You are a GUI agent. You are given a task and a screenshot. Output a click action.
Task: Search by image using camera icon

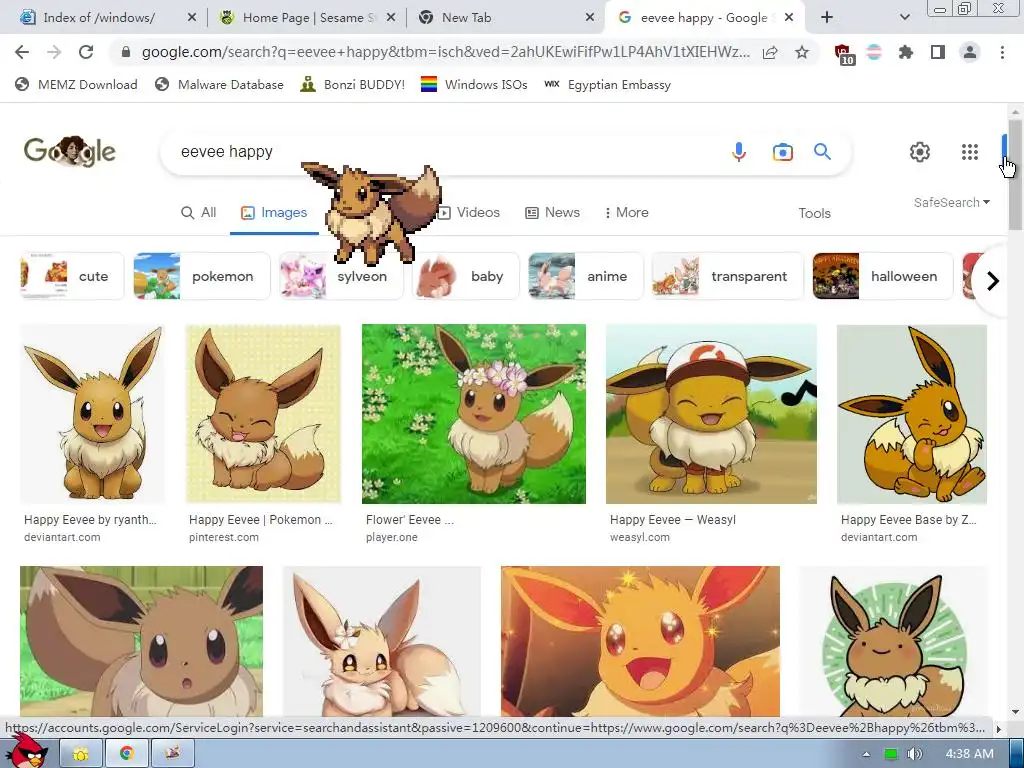click(x=782, y=152)
